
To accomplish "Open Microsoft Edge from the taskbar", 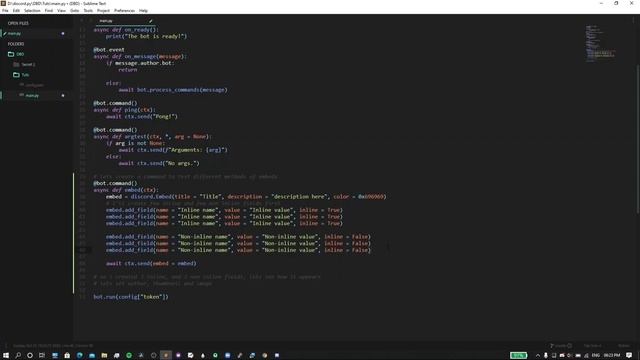I will 80,356.
